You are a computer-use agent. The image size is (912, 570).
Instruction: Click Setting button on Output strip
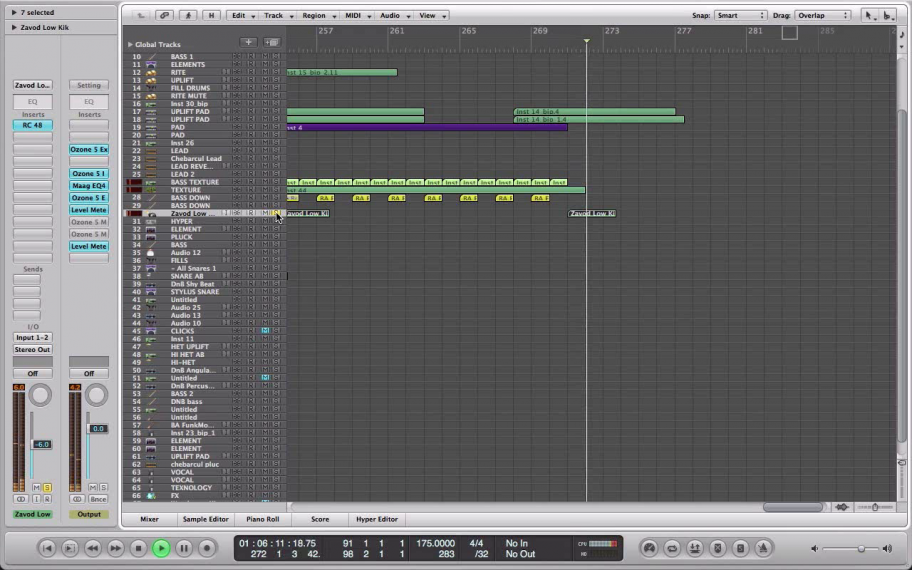89,85
